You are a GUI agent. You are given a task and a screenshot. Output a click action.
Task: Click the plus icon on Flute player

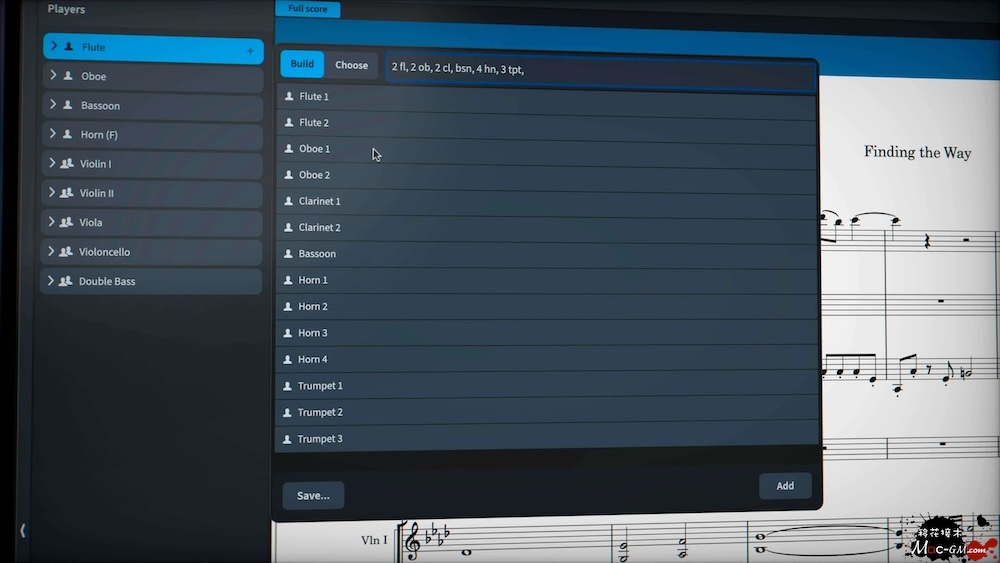pyautogui.click(x=250, y=50)
